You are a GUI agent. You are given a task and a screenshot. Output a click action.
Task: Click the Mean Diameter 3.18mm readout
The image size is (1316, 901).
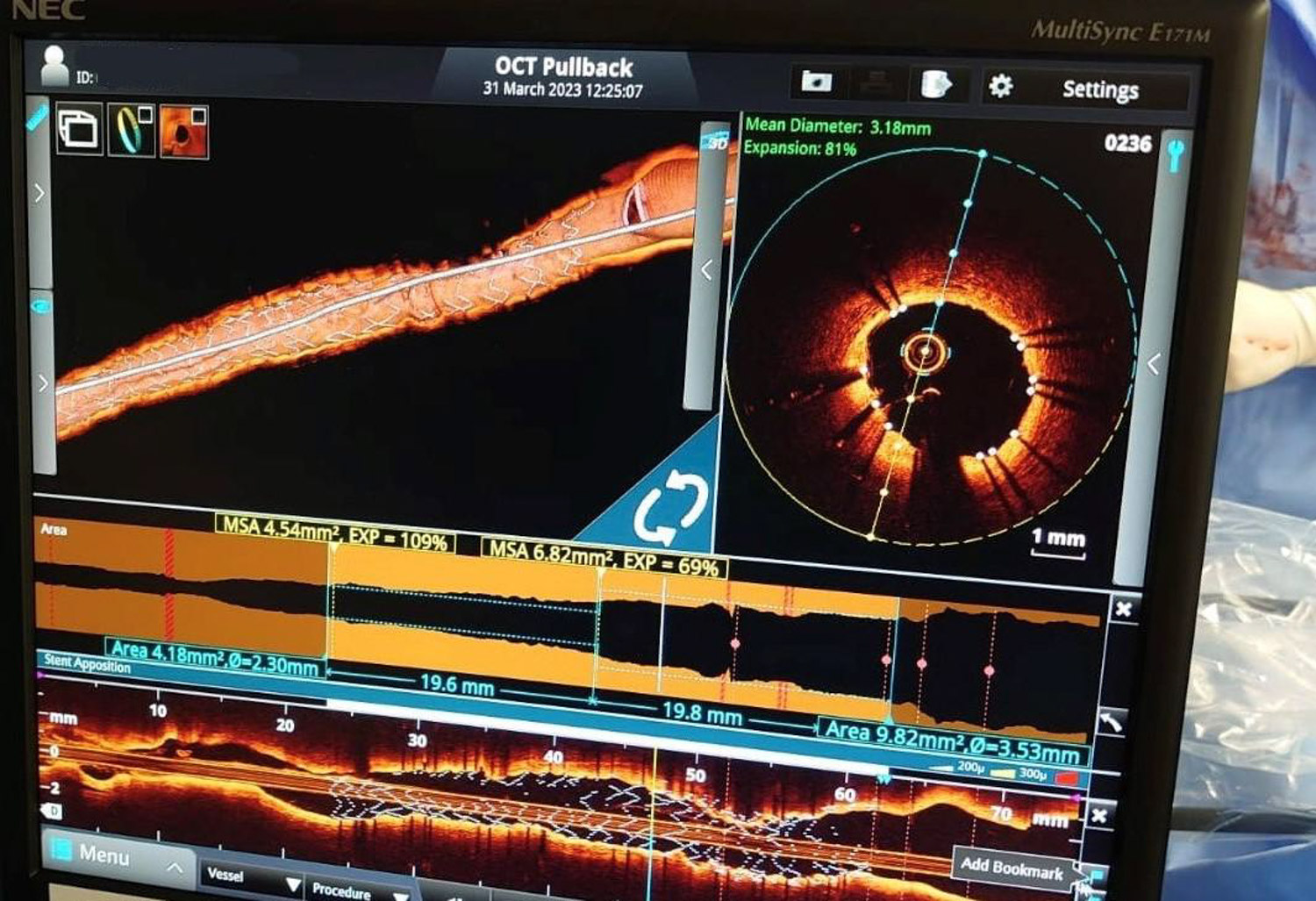(x=838, y=126)
